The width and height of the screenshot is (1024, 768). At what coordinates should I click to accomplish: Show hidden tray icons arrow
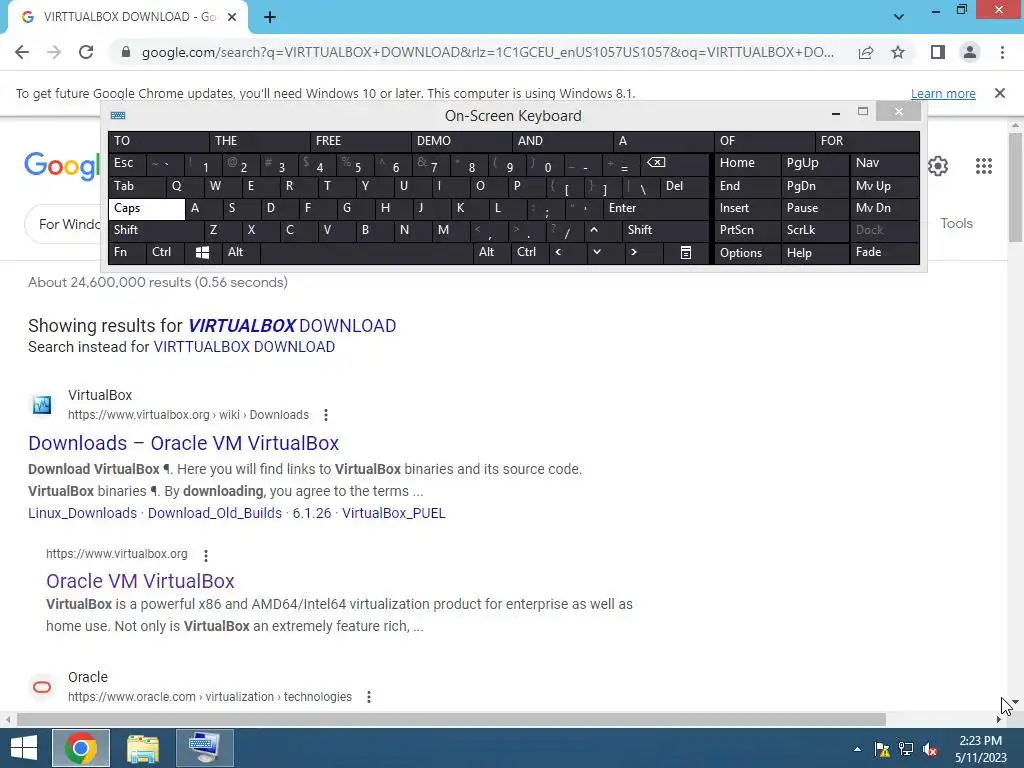coord(857,749)
